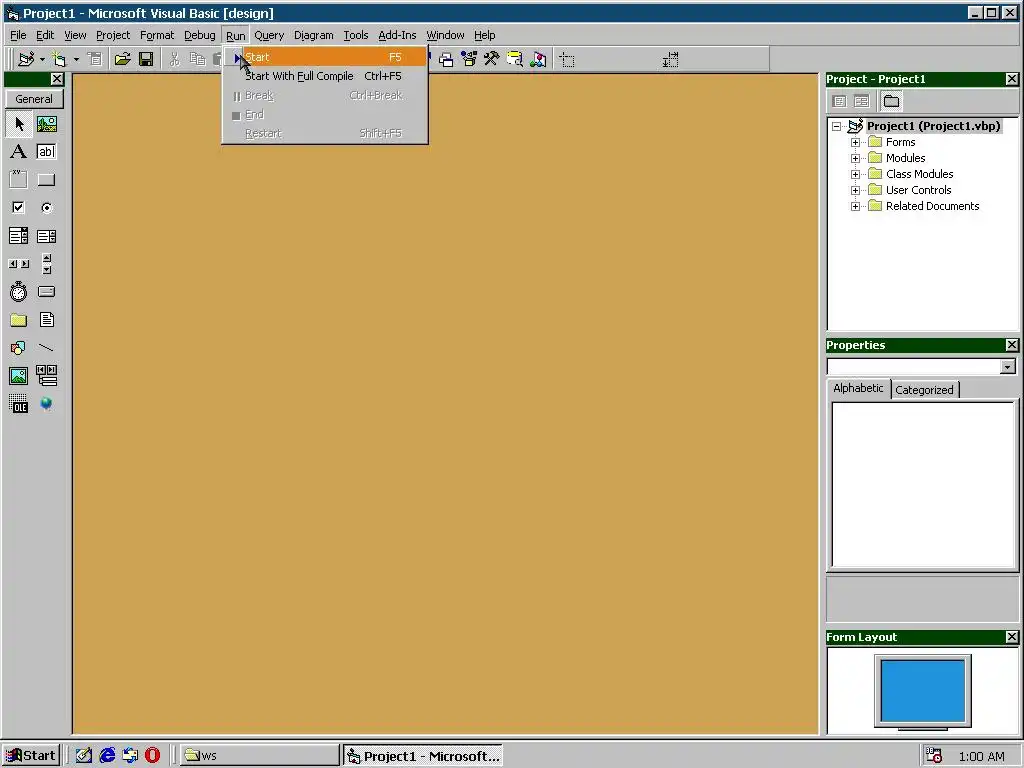Toggle Folders in the Project panel

click(x=891, y=101)
